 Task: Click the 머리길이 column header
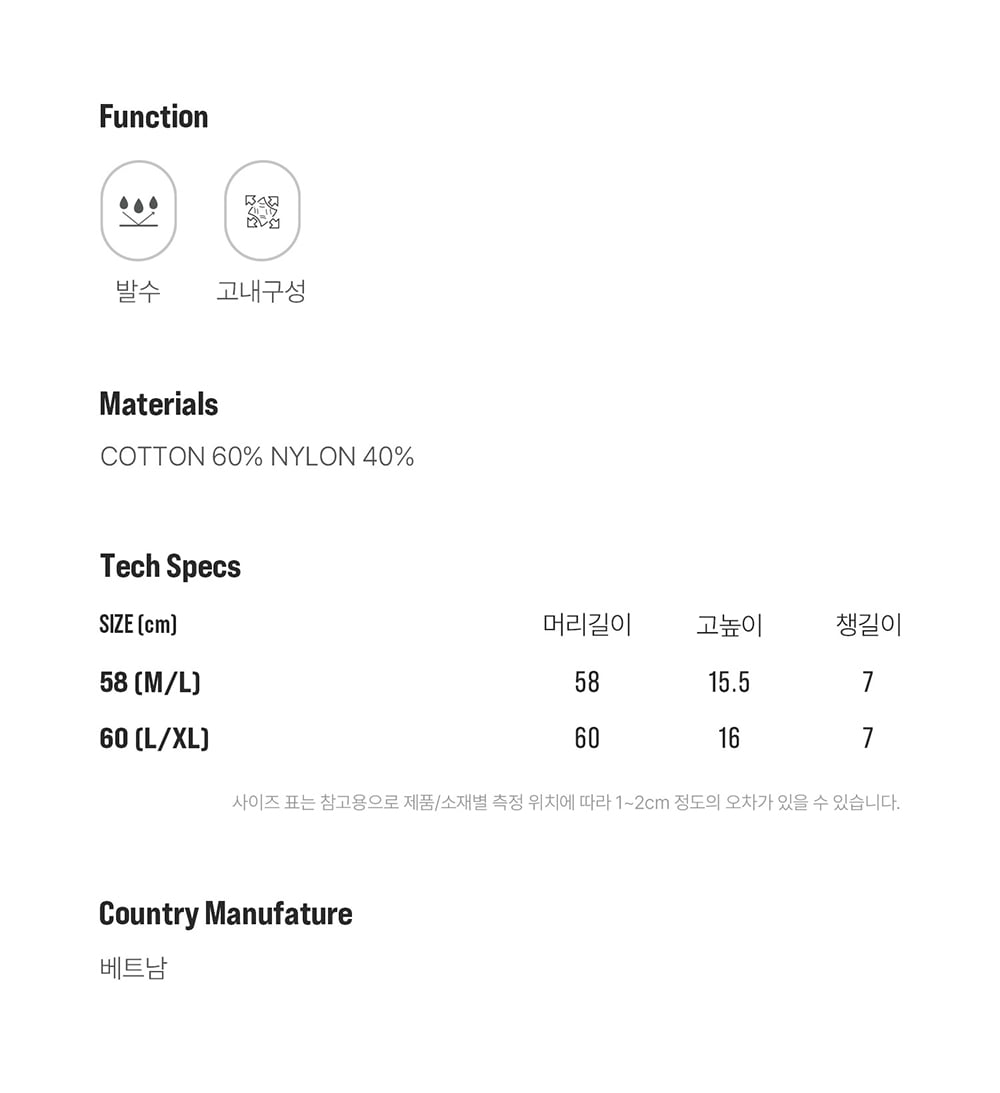click(x=587, y=625)
